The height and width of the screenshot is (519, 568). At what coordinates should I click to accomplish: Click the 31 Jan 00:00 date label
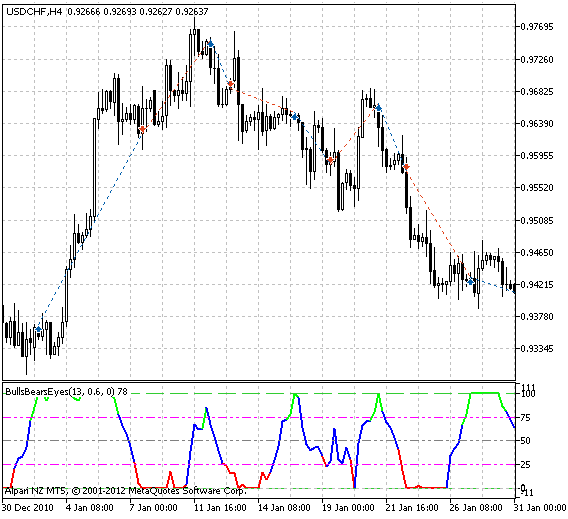pyautogui.click(x=540, y=508)
